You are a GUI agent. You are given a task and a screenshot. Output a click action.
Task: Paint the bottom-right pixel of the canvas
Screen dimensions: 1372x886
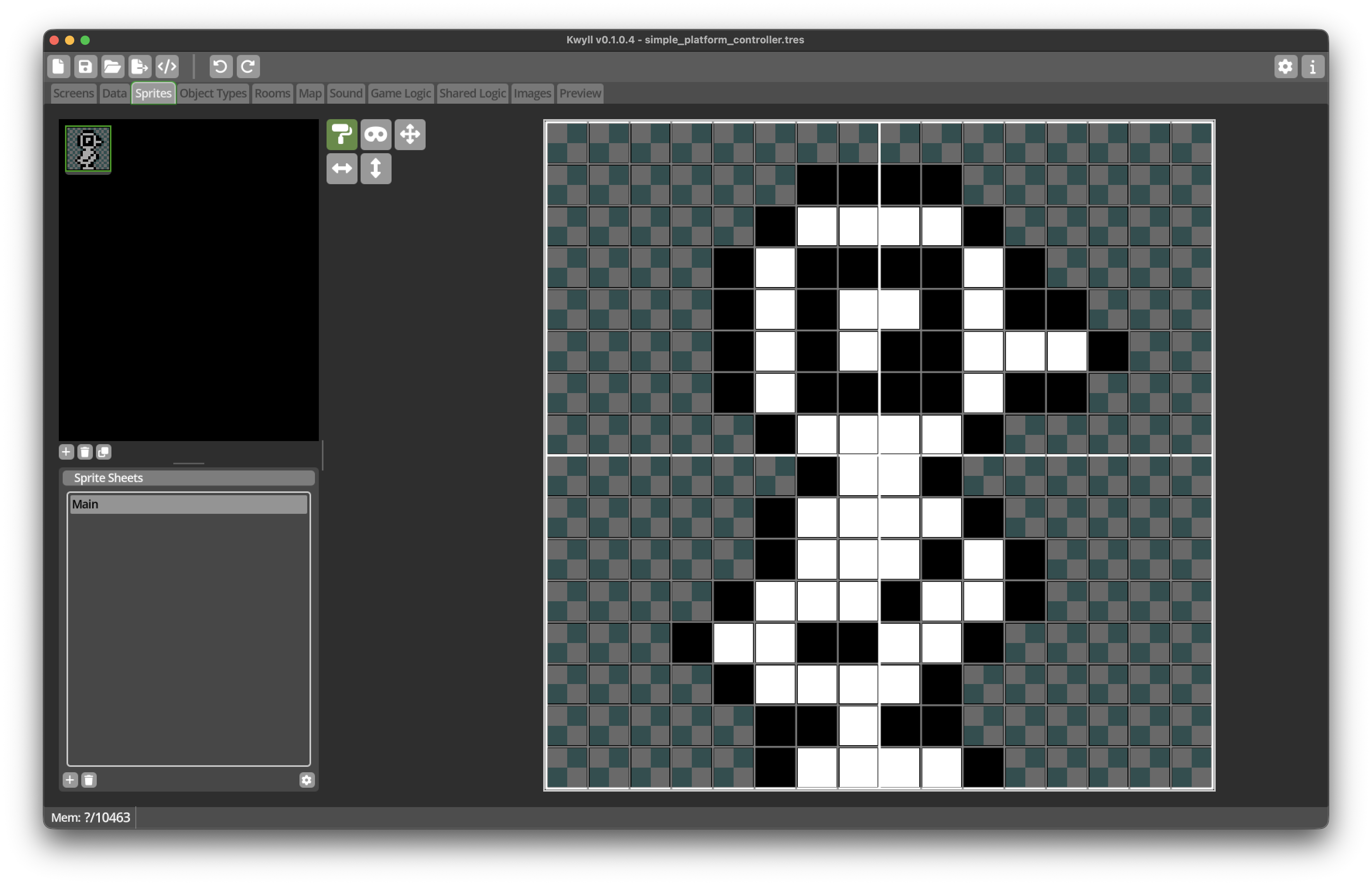[1191, 768]
